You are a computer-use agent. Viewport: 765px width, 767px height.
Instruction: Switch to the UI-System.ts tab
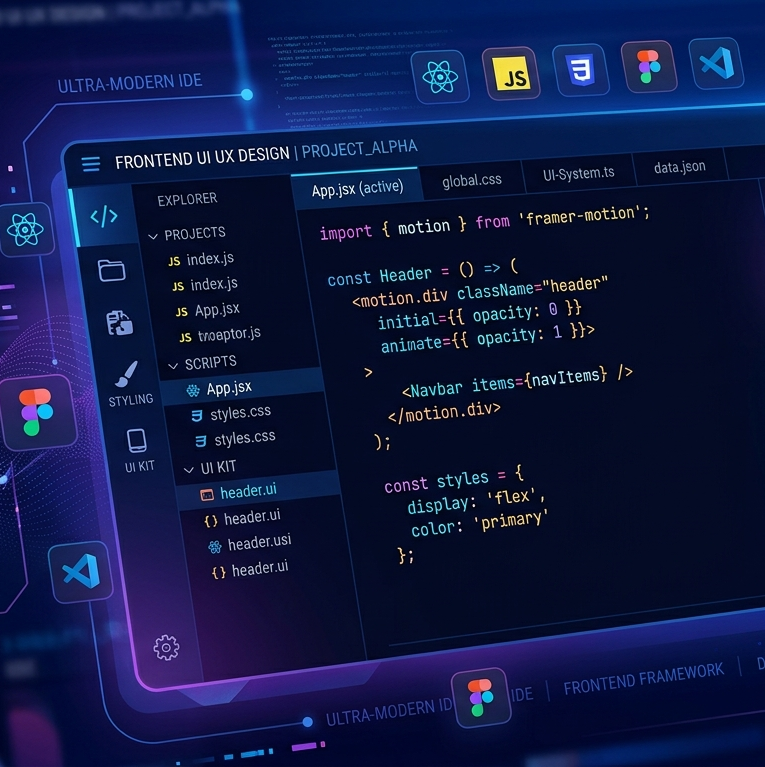tap(579, 173)
